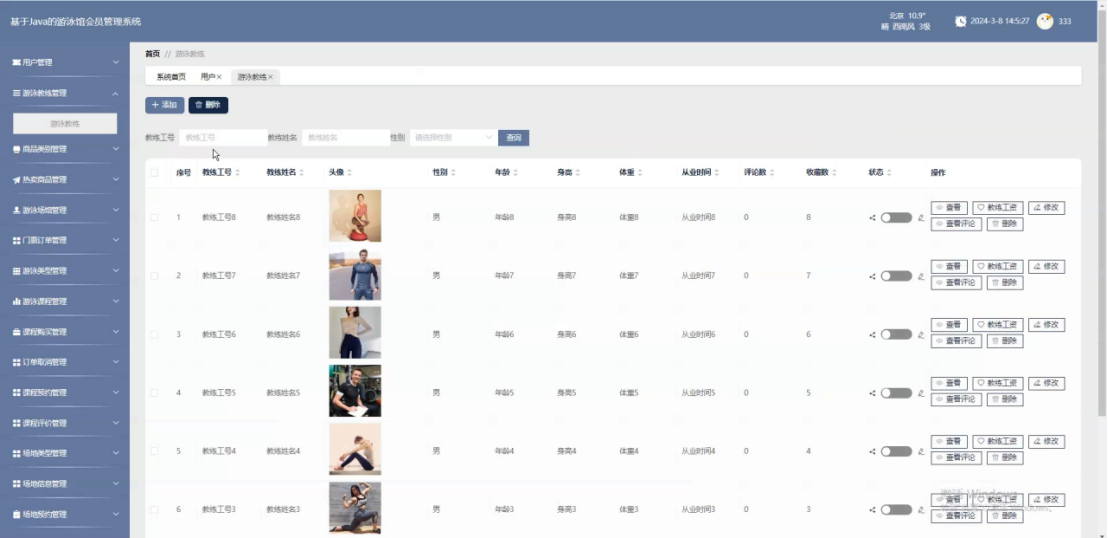Toggle status switch for 教练姓名6
Image resolution: width=1108 pixels, height=538 pixels.
pos(896,334)
